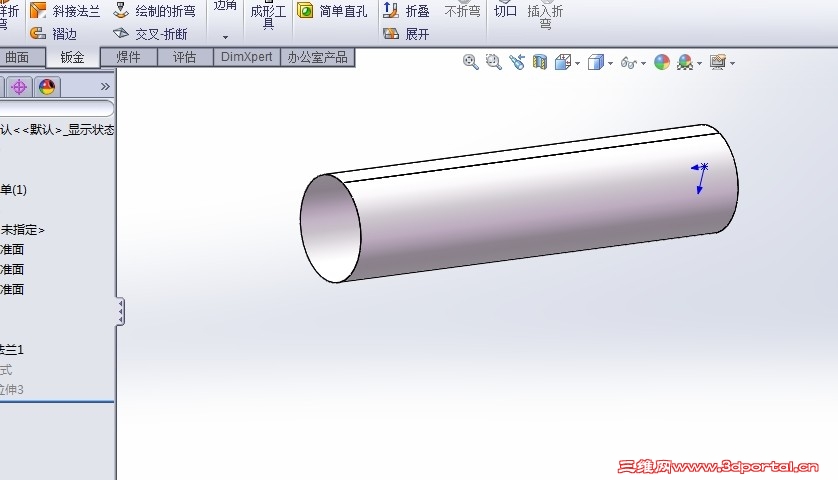Open the 评估 evaluate tab
Screen dimensions: 838x480
click(185, 57)
